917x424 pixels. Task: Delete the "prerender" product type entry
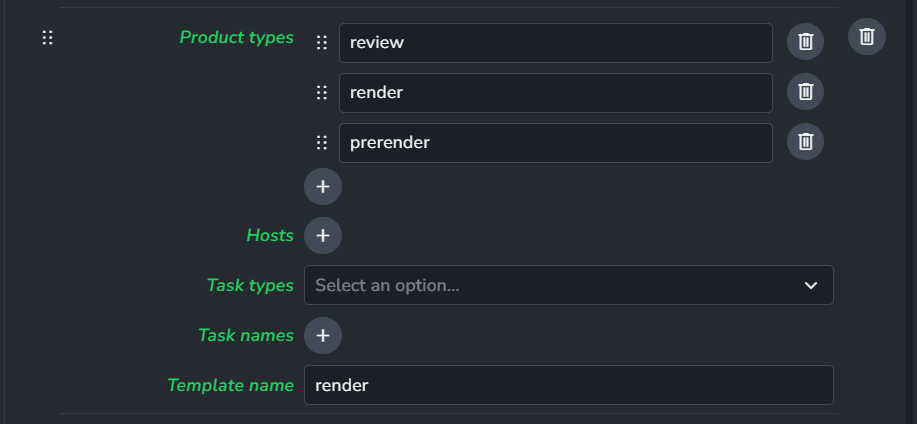tap(805, 142)
